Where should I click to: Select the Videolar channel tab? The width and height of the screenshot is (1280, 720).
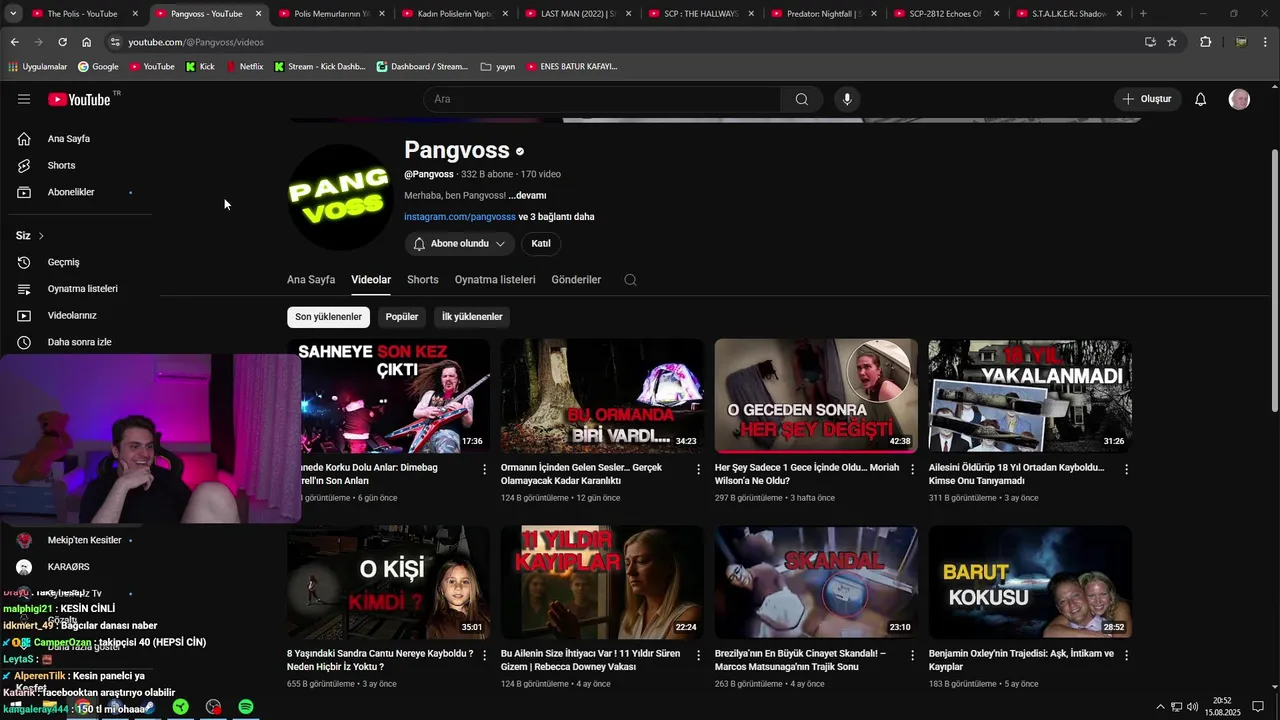[371, 280]
